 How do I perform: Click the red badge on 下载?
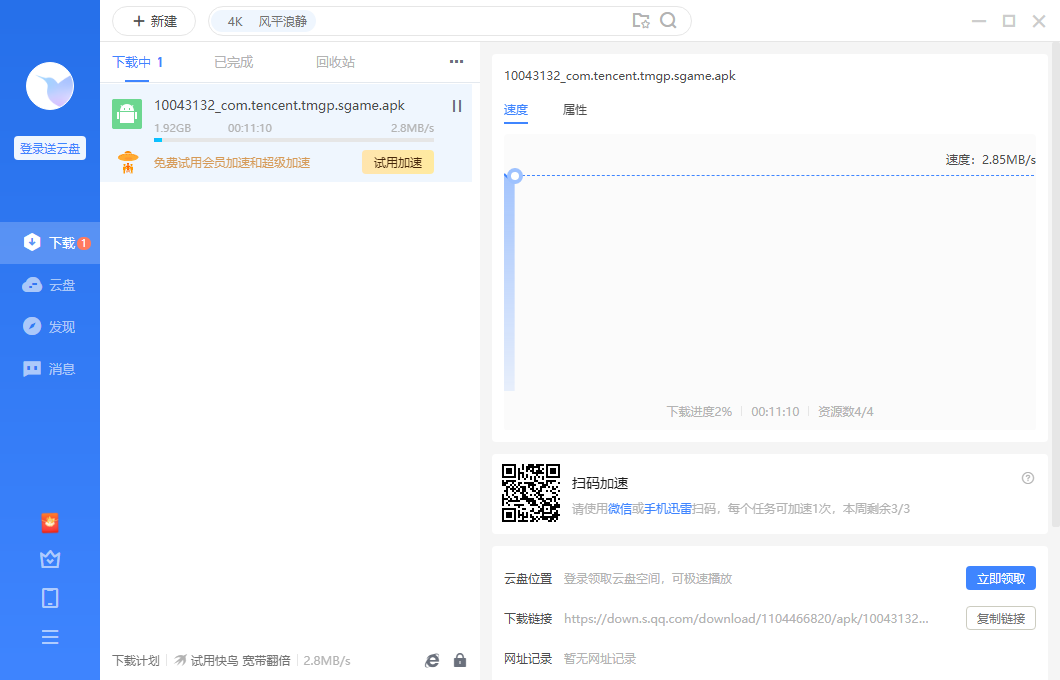pyautogui.click(x=84, y=243)
